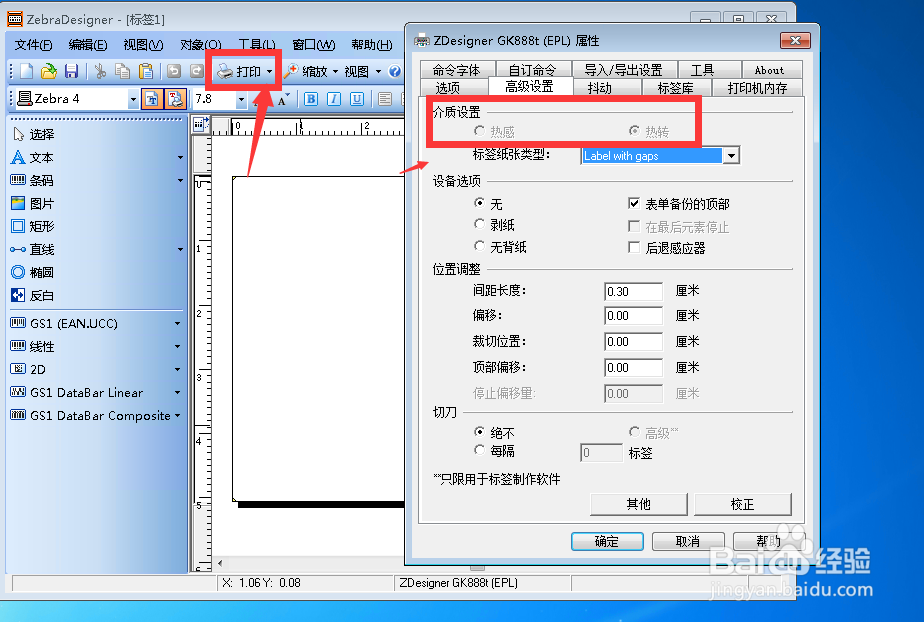Enable the 后退感应器 checkbox
924x622 pixels.
pos(634,247)
